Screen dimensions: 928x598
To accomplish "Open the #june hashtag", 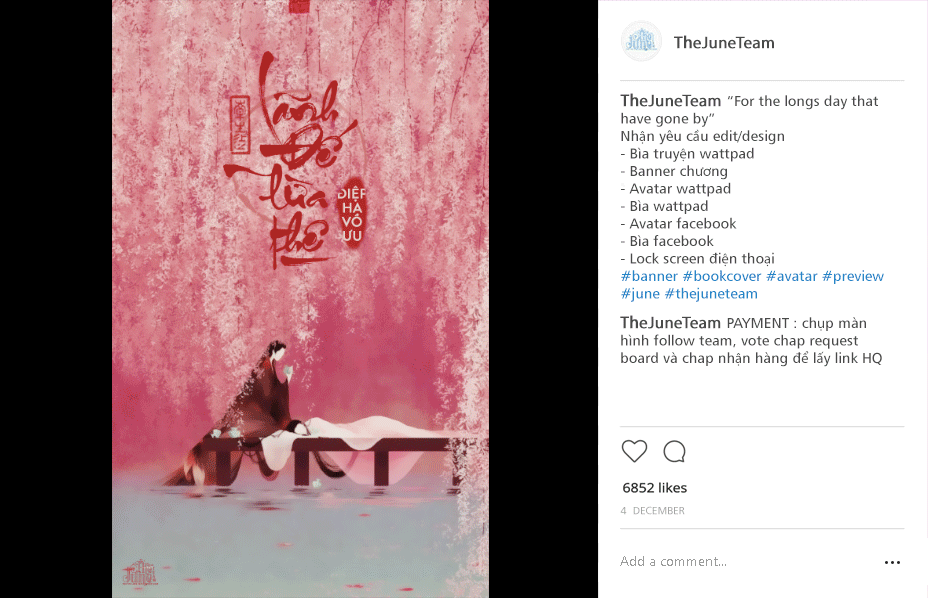I will point(640,294).
